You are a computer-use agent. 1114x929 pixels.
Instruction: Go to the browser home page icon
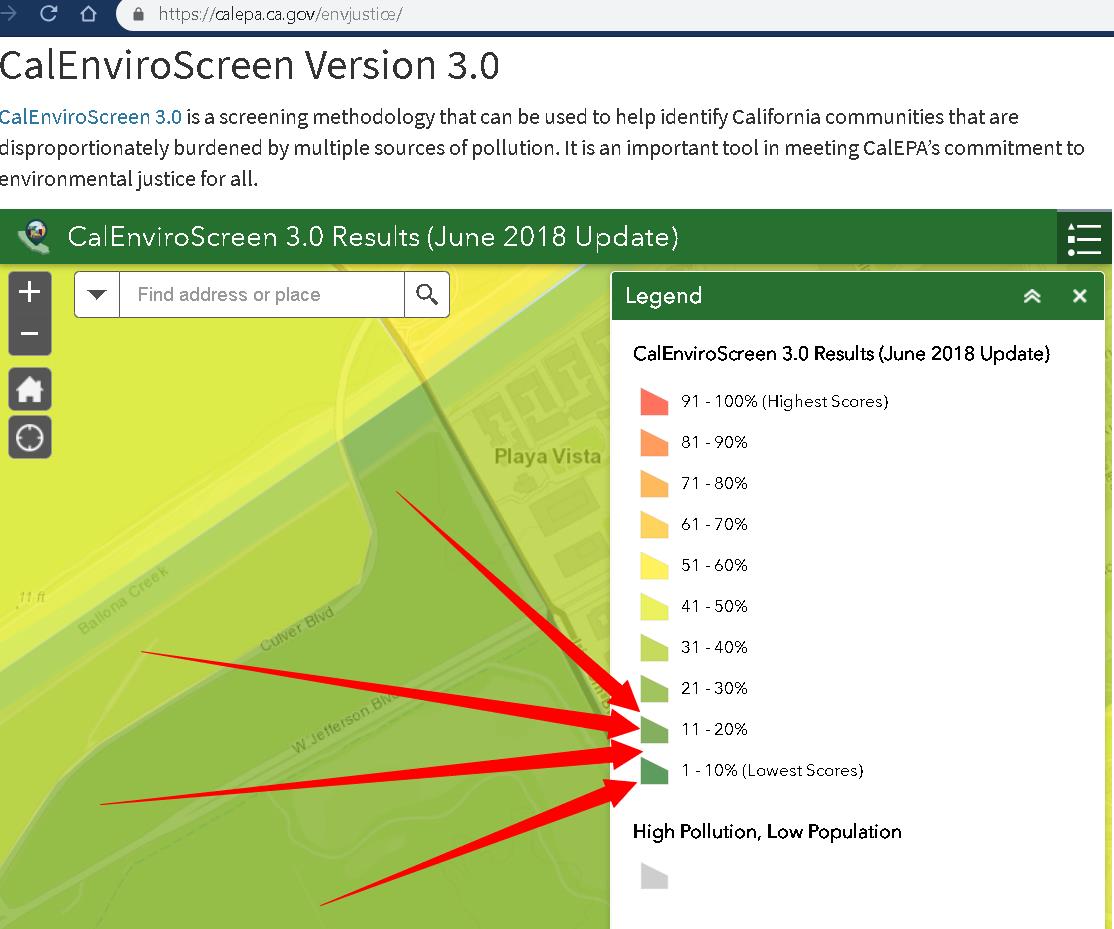88,13
